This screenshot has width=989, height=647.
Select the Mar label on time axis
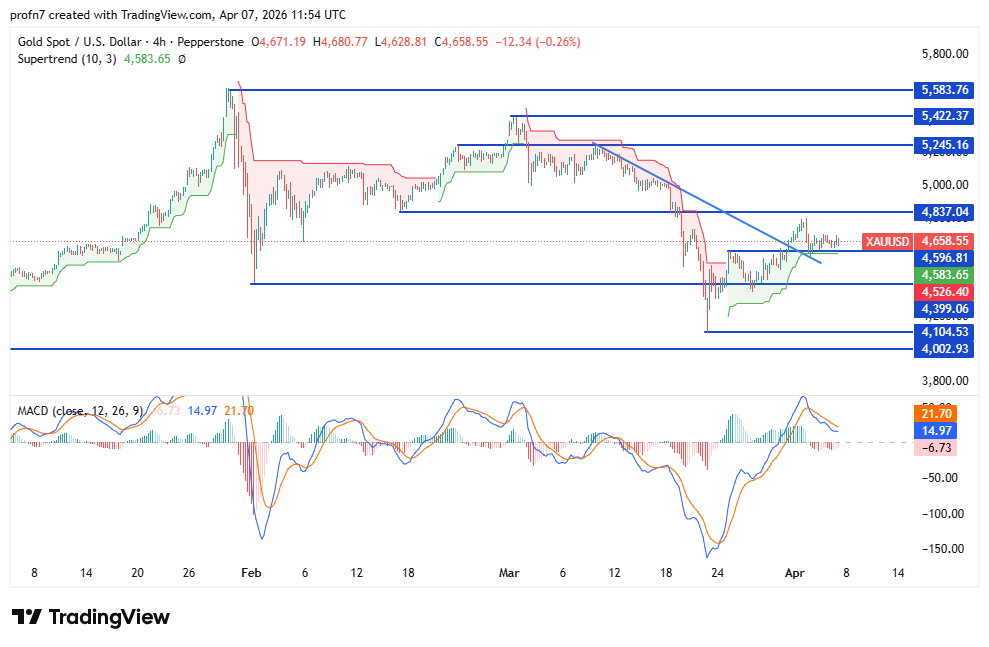pyautogui.click(x=509, y=573)
